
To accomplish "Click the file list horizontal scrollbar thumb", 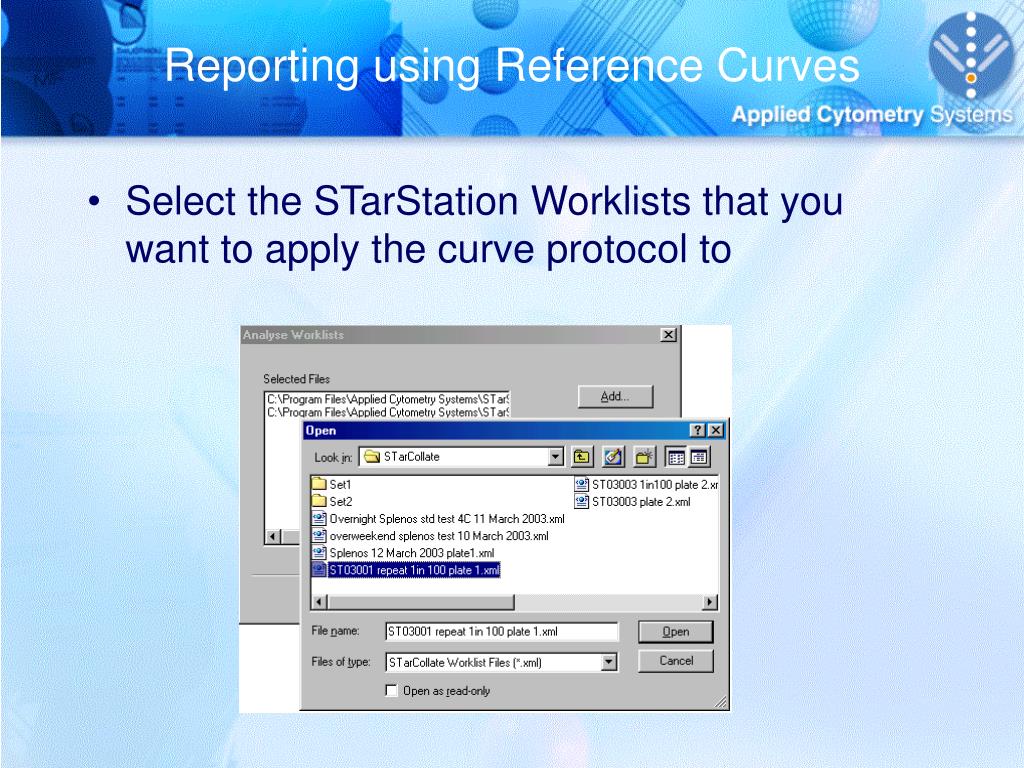I will click(x=421, y=602).
